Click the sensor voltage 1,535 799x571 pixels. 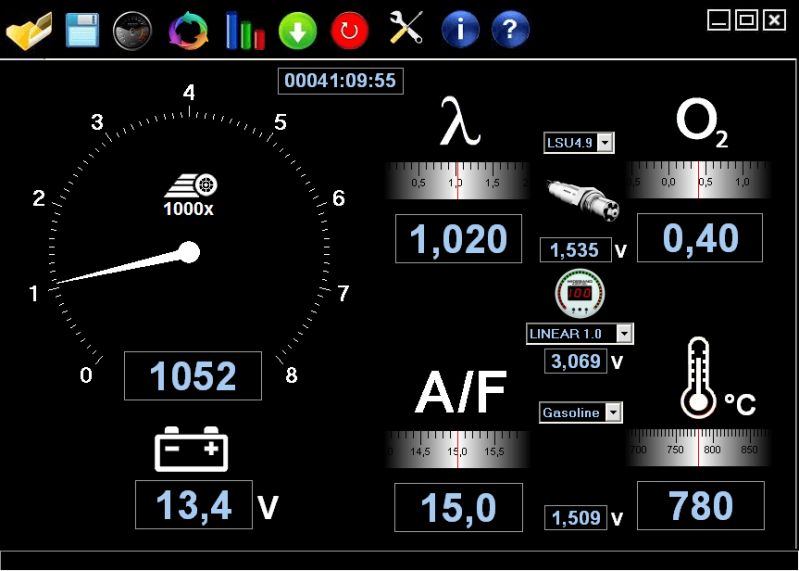pos(575,250)
